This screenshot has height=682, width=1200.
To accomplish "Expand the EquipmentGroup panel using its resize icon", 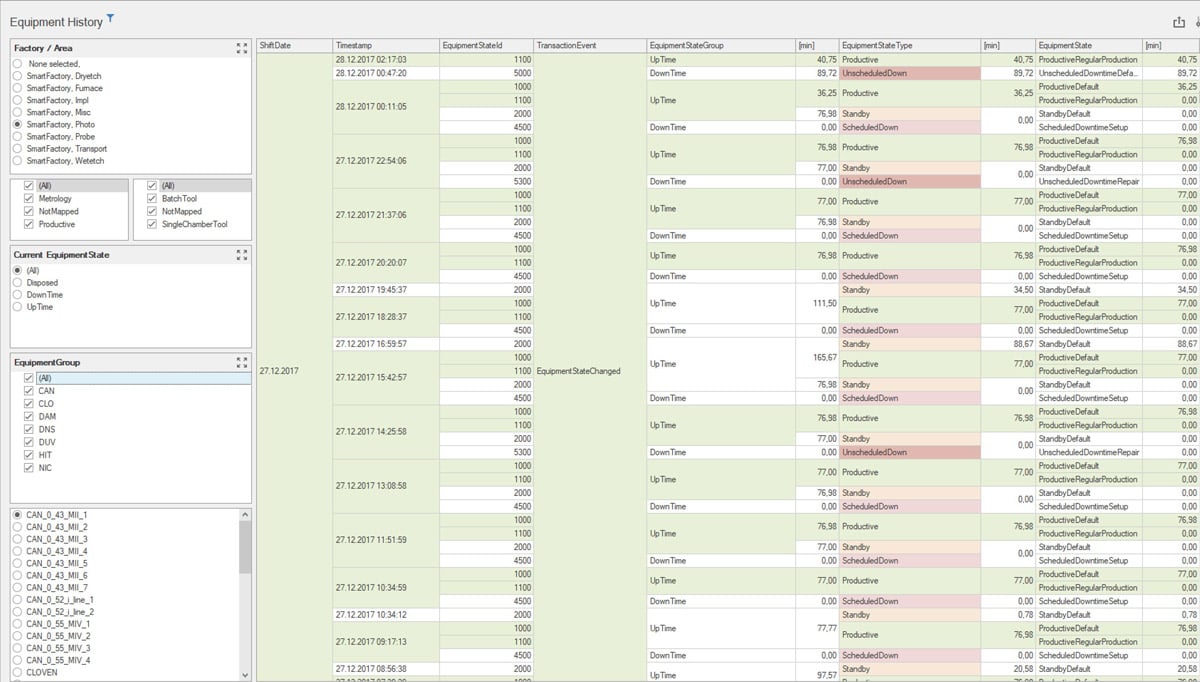I will coord(240,363).
